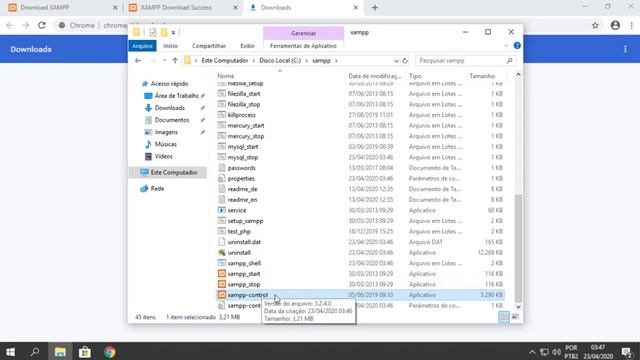Open Ferramentas de Aplicativo tab

303,46
